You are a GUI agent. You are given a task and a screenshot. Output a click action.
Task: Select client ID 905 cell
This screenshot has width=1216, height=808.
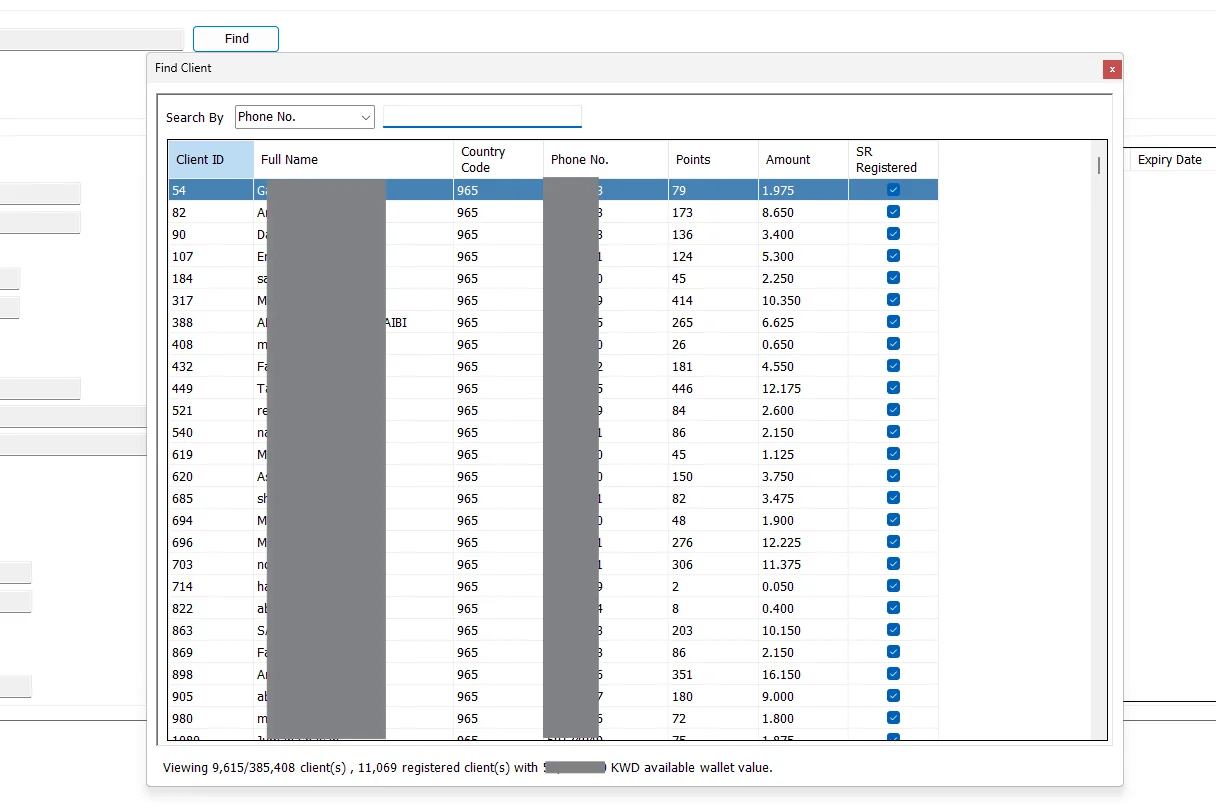(211, 696)
